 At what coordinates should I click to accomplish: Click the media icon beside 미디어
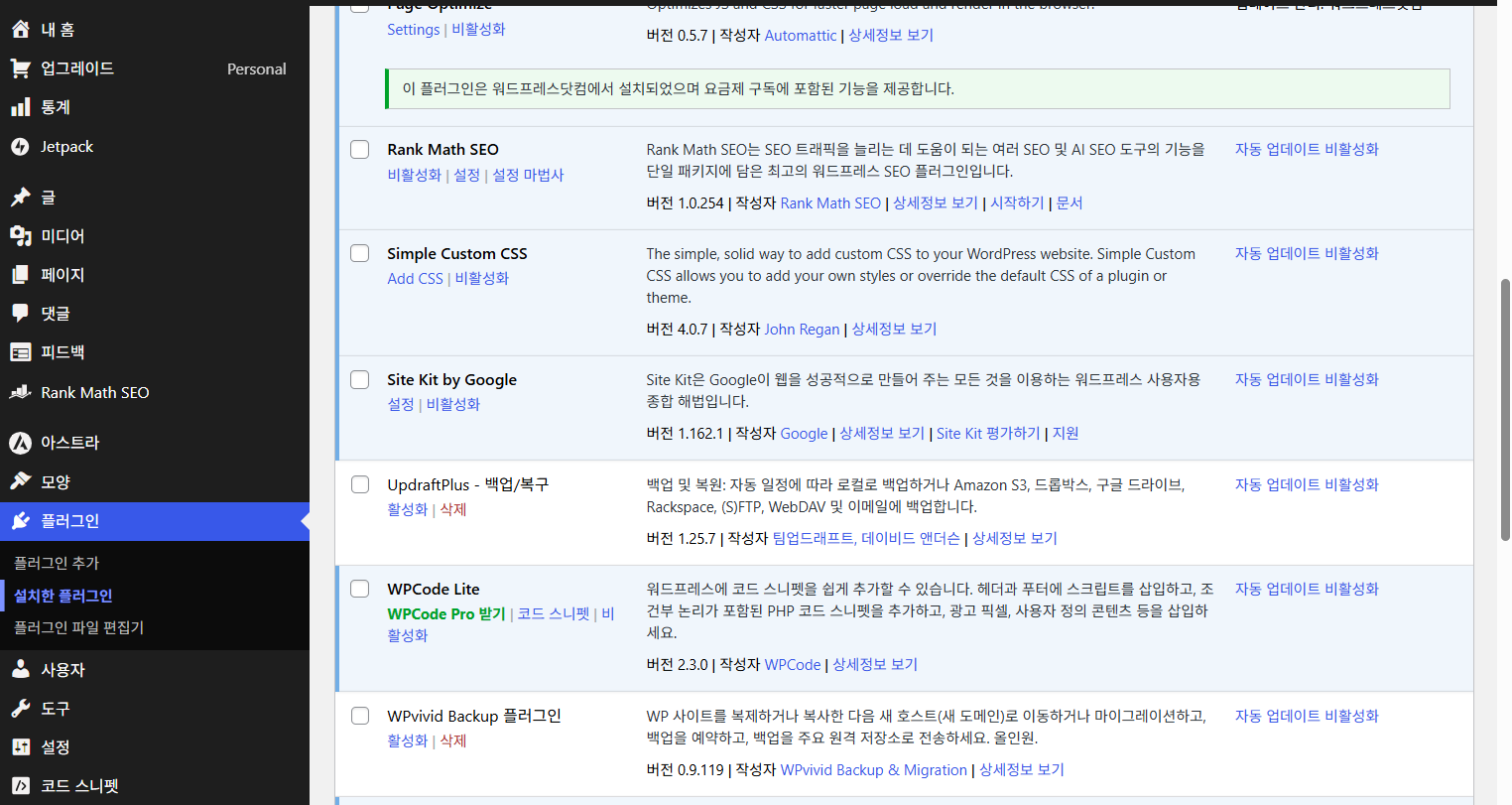tap(20, 236)
